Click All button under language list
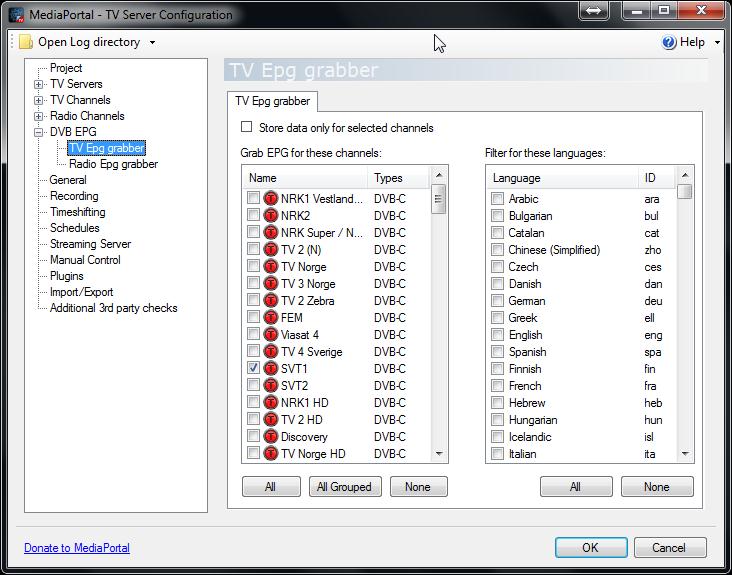Screen dimensions: 732x575 (576, 487)
